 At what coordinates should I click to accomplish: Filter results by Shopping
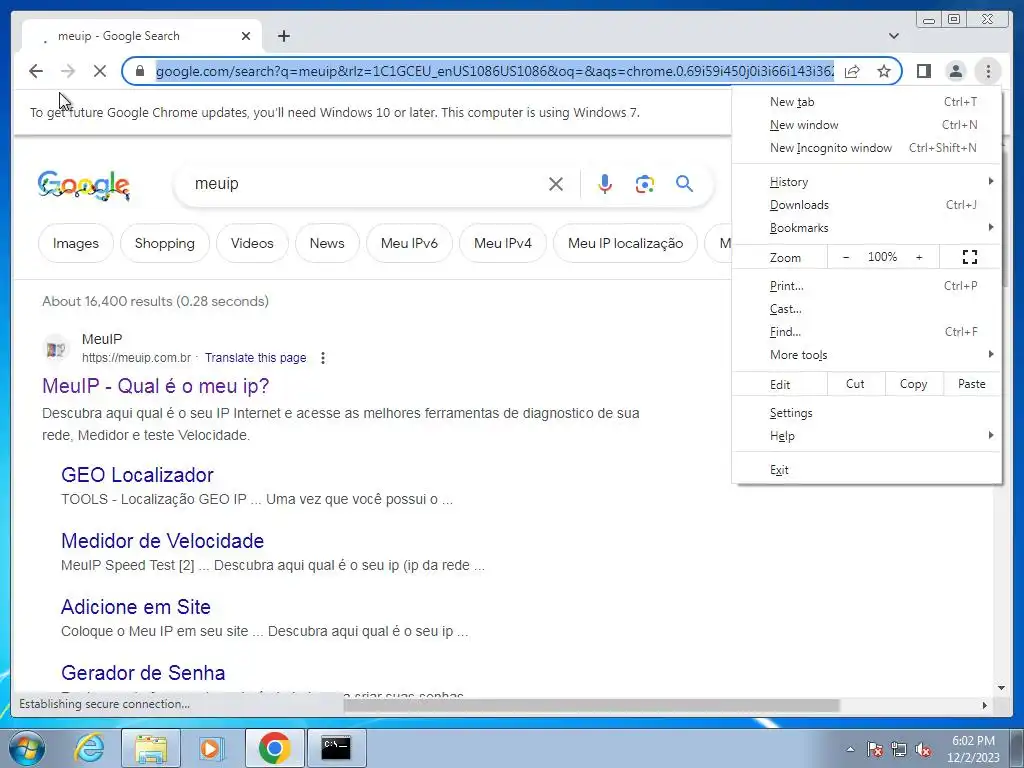click(165, 244)
